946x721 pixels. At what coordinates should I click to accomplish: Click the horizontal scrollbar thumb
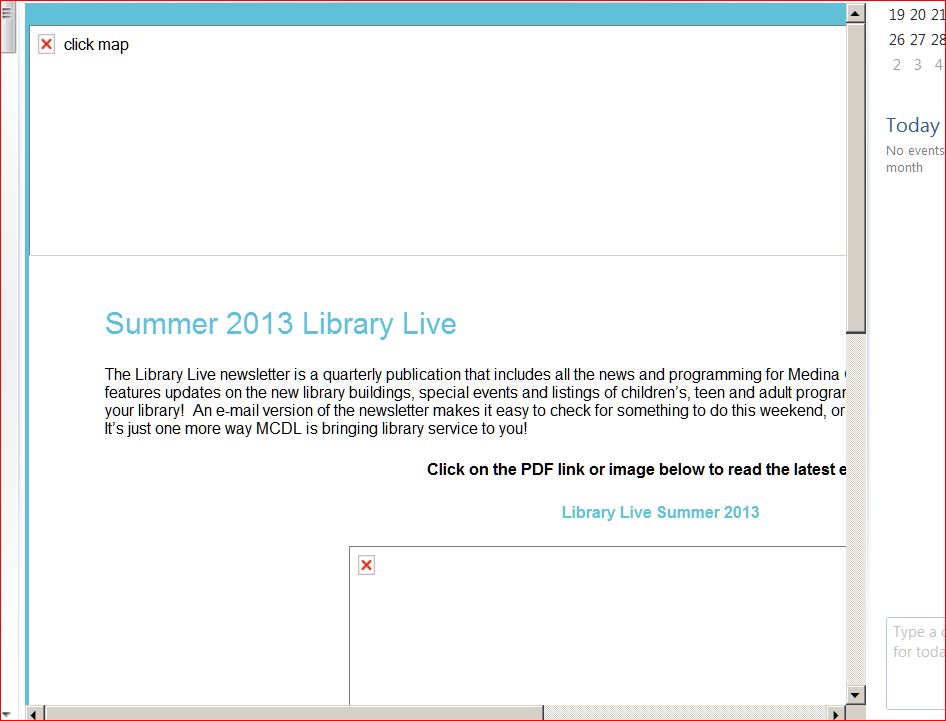(294, 714)
